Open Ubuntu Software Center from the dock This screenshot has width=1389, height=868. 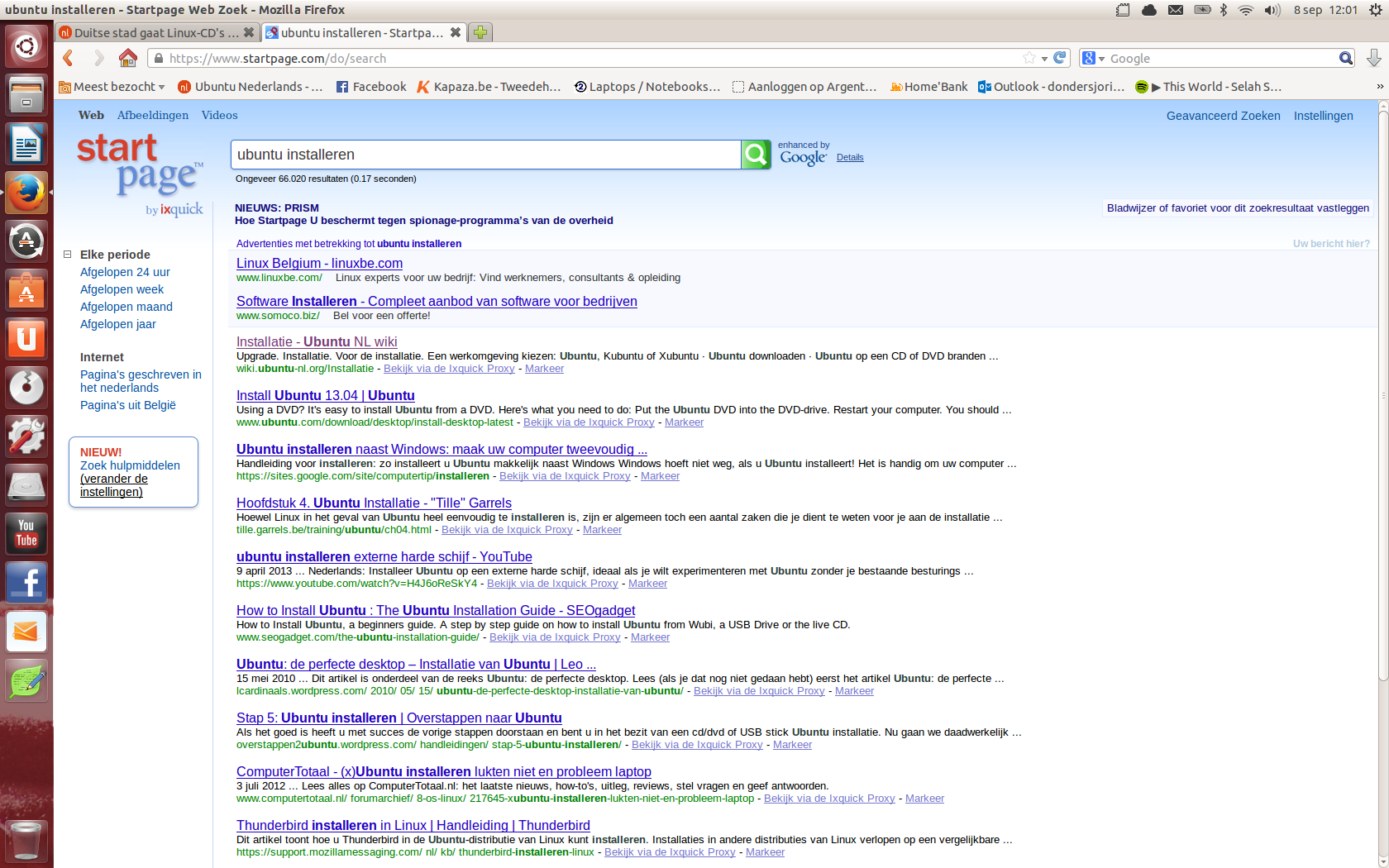click(x=26, y=290)
